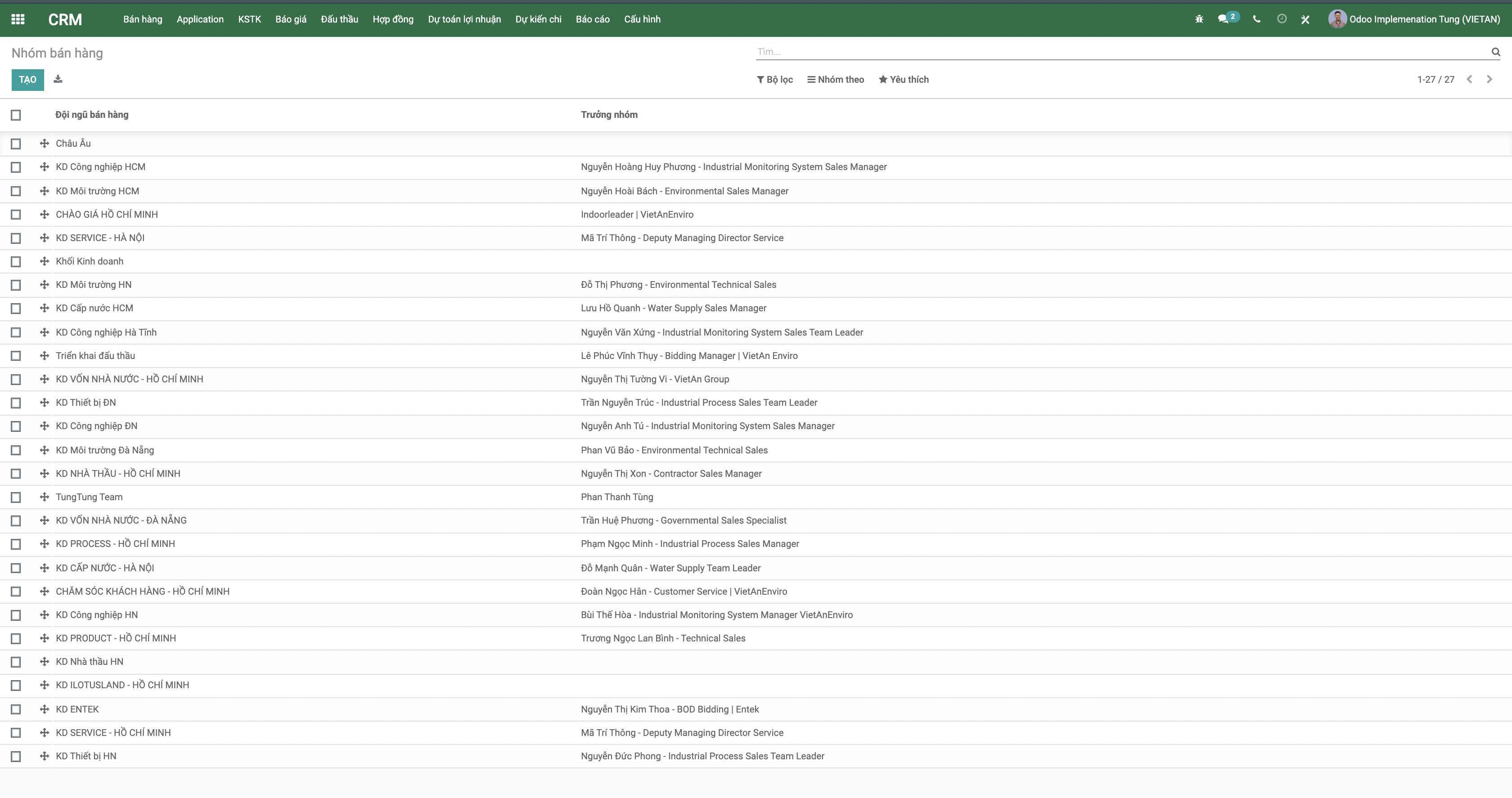This screenshot has width=1512, height=798.
Task: Open the Cấu hình menu
Action: point(642,19)
